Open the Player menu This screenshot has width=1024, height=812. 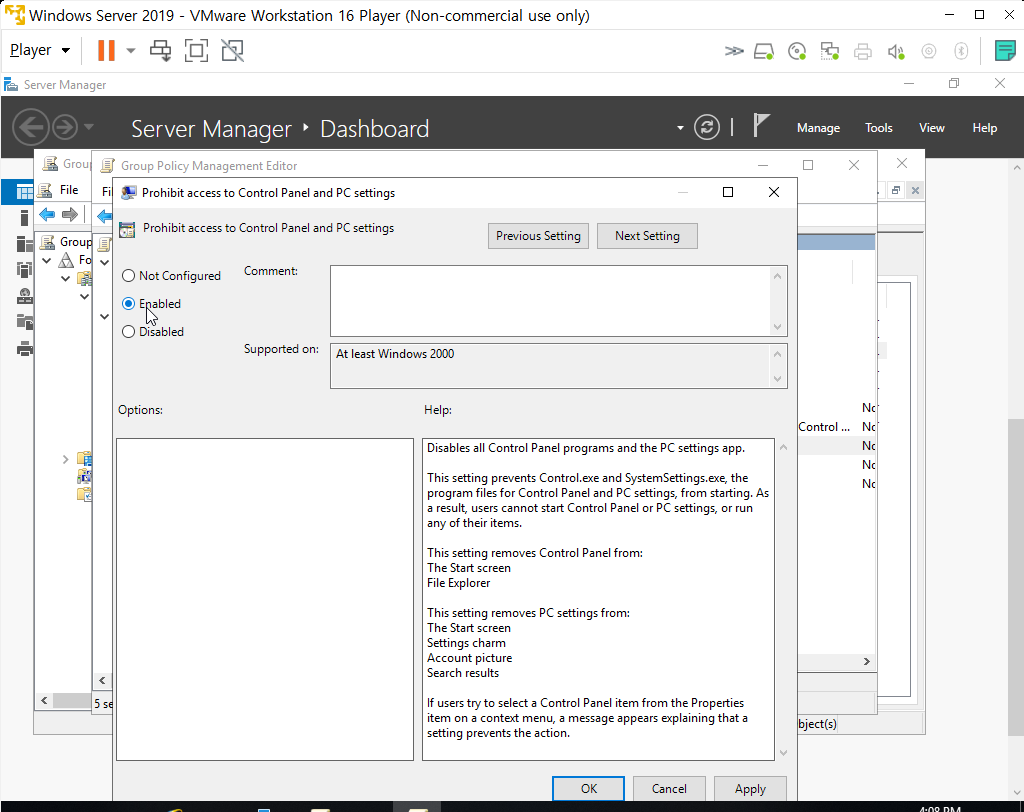point(39,50)
